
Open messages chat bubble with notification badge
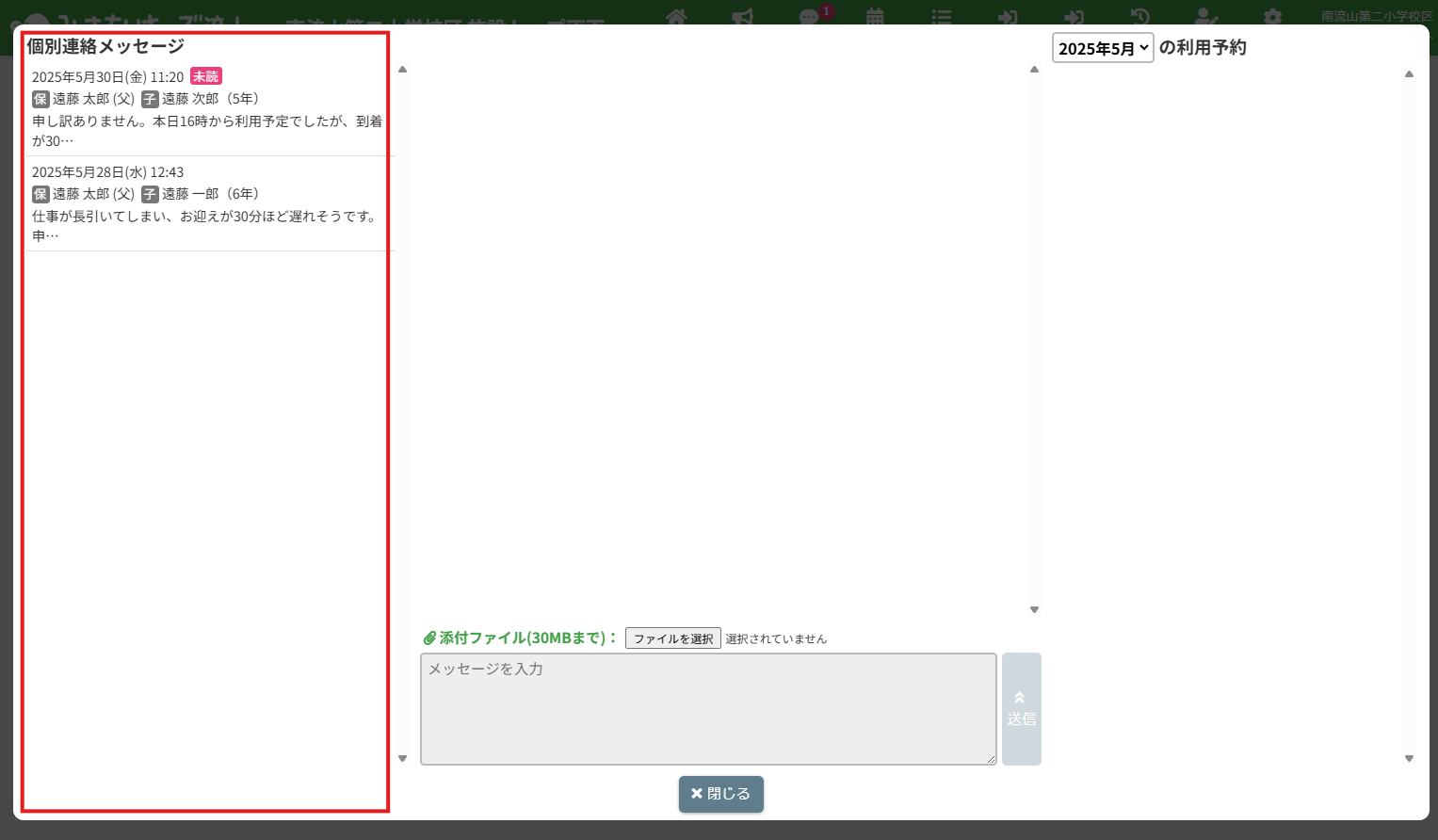pos(810,17)
